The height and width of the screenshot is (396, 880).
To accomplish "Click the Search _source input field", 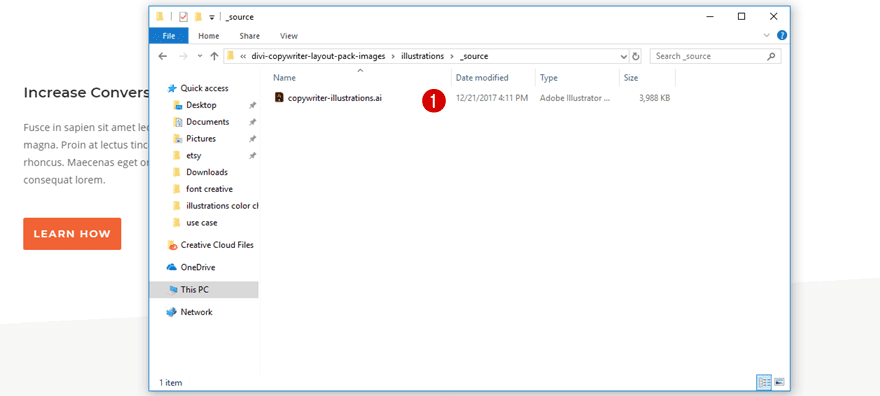I will tap(709, 56).
